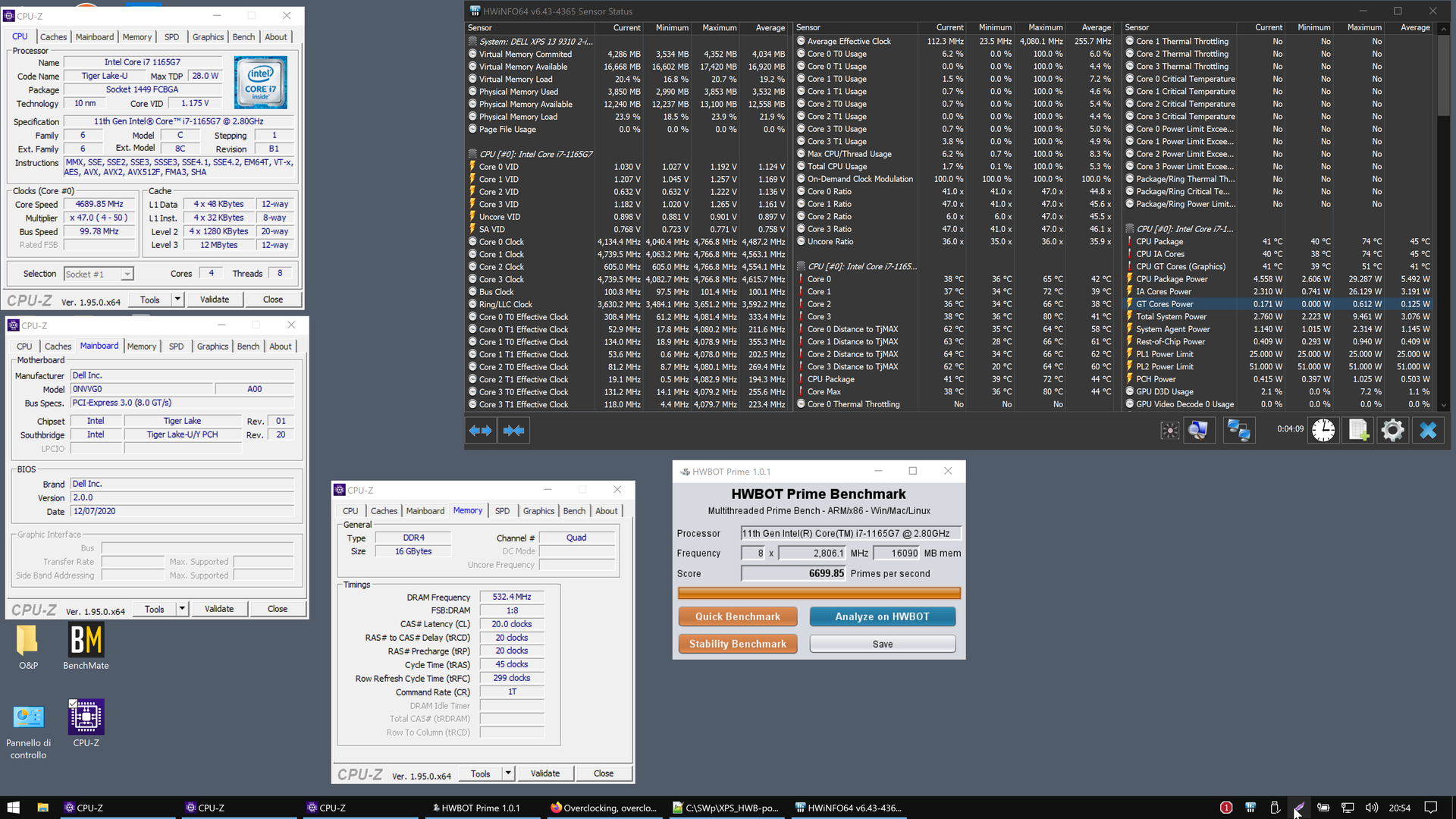This screenshot has height=819, width=1456.
Task: Open Tools dropdown arrow in CPU-Z Memory window
Action: (508, 773)
